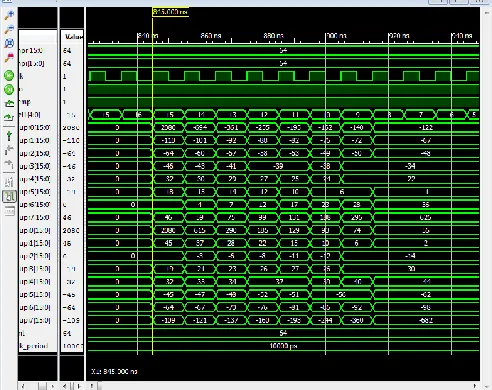The width and height of the screenshot is (492, 390).
Task: Click the Next Marker icon
Action: pos(9,164)
